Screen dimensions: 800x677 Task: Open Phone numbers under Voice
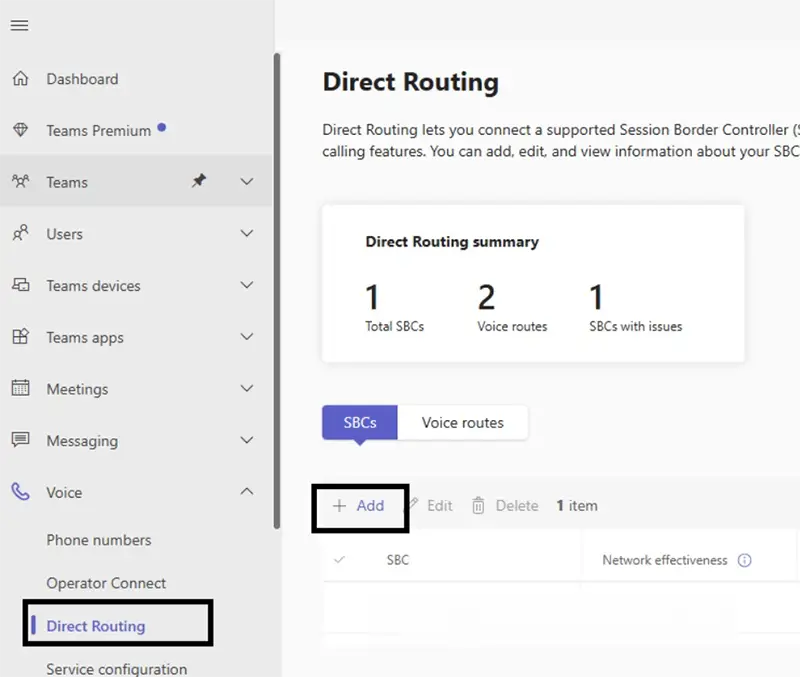pyautogui.click(x=99, y=540)
